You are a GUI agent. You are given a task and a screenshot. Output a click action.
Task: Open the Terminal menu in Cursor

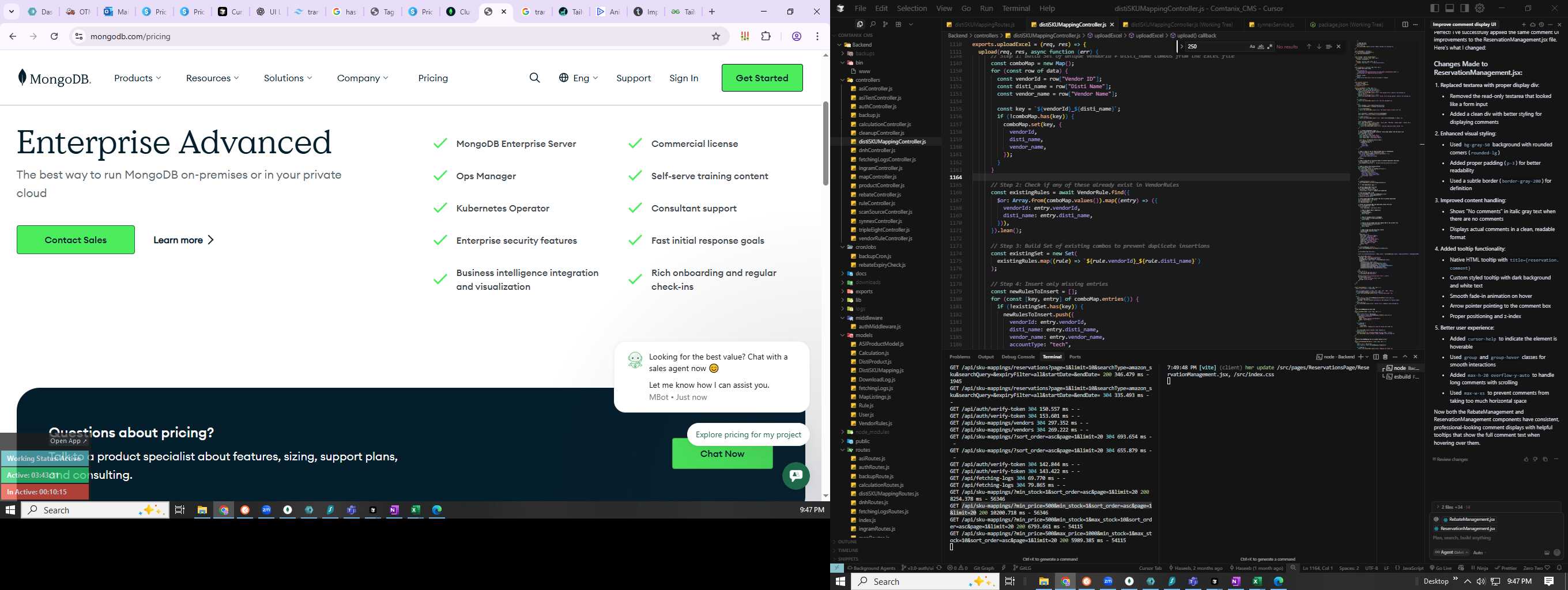coord(1016,9)
